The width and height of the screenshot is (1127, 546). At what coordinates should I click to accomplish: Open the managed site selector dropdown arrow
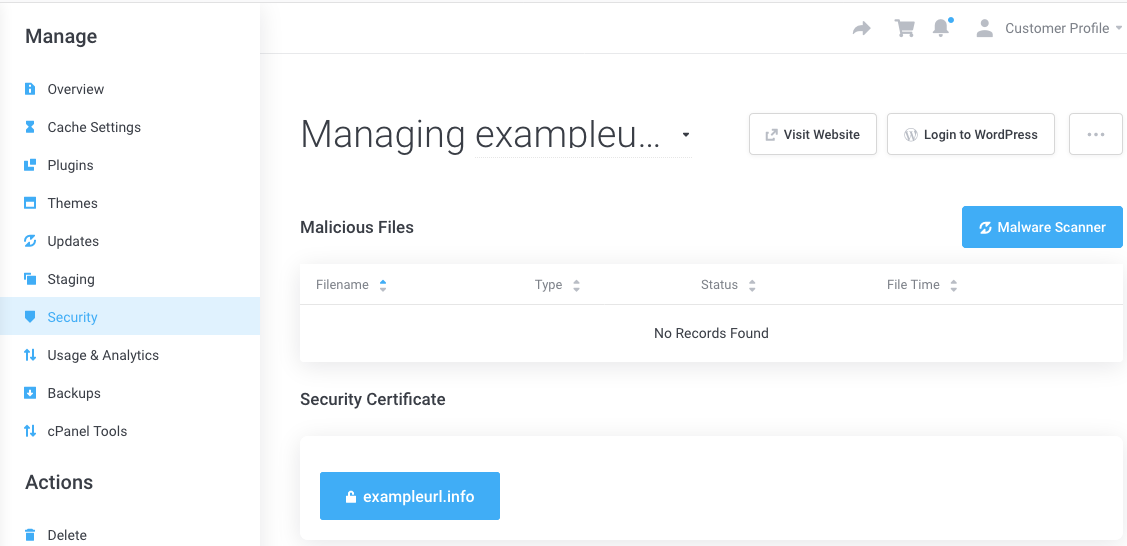click(686, 135)
